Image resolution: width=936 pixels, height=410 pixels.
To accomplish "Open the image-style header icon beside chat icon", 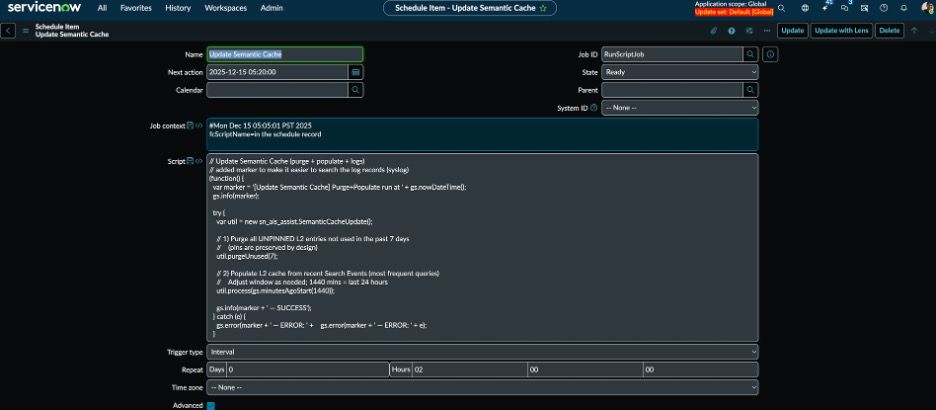I will (x=864, y=8).
